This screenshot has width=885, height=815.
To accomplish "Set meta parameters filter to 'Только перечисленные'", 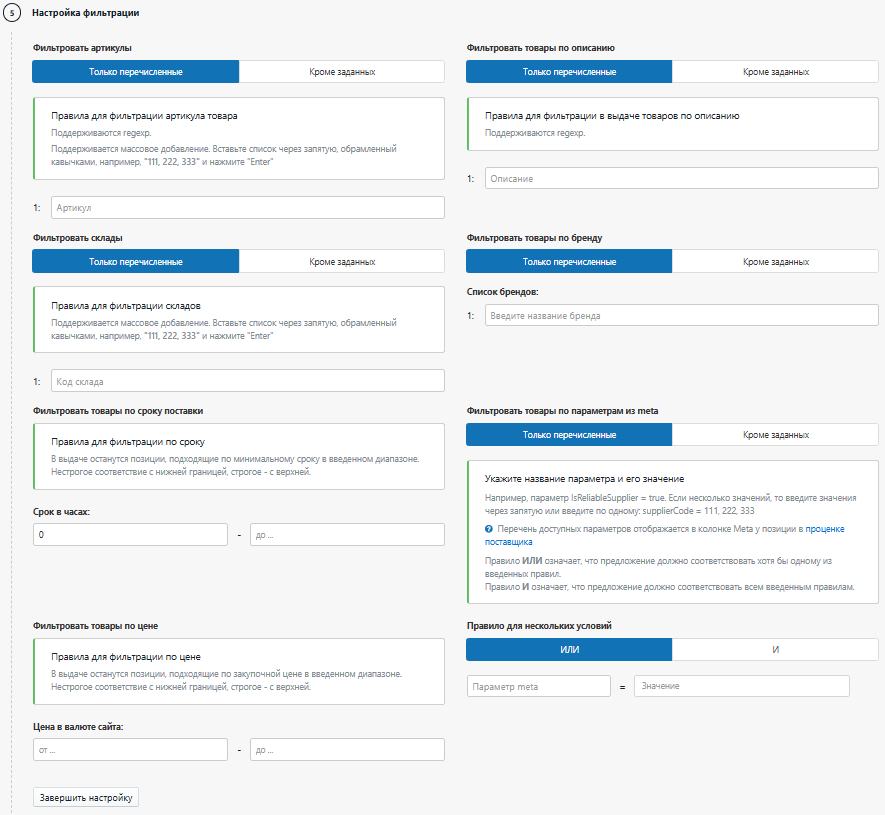I will (x=569, y=435).
